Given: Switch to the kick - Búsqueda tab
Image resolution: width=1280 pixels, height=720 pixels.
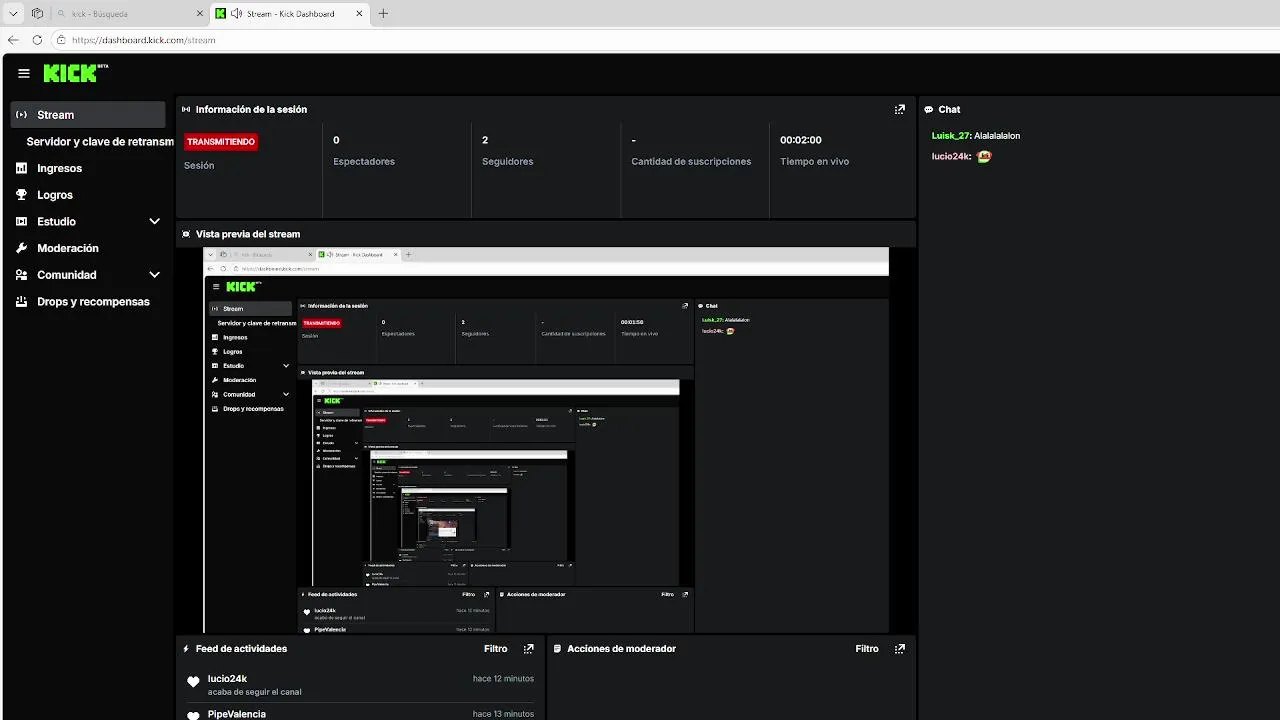Looking at the screenshot, I should (128, 14).
